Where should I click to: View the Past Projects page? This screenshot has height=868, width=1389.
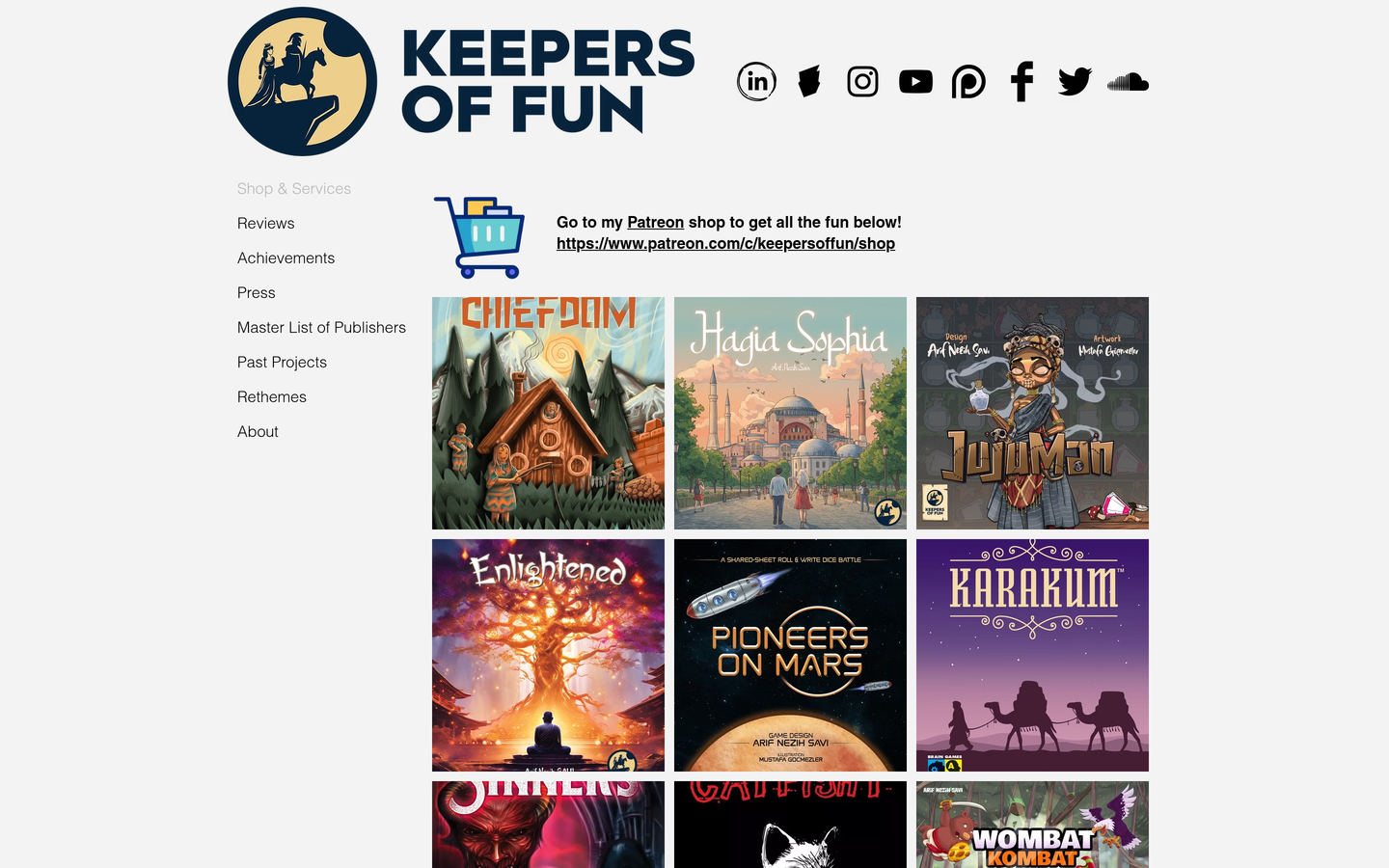click(x=283, y=363)
